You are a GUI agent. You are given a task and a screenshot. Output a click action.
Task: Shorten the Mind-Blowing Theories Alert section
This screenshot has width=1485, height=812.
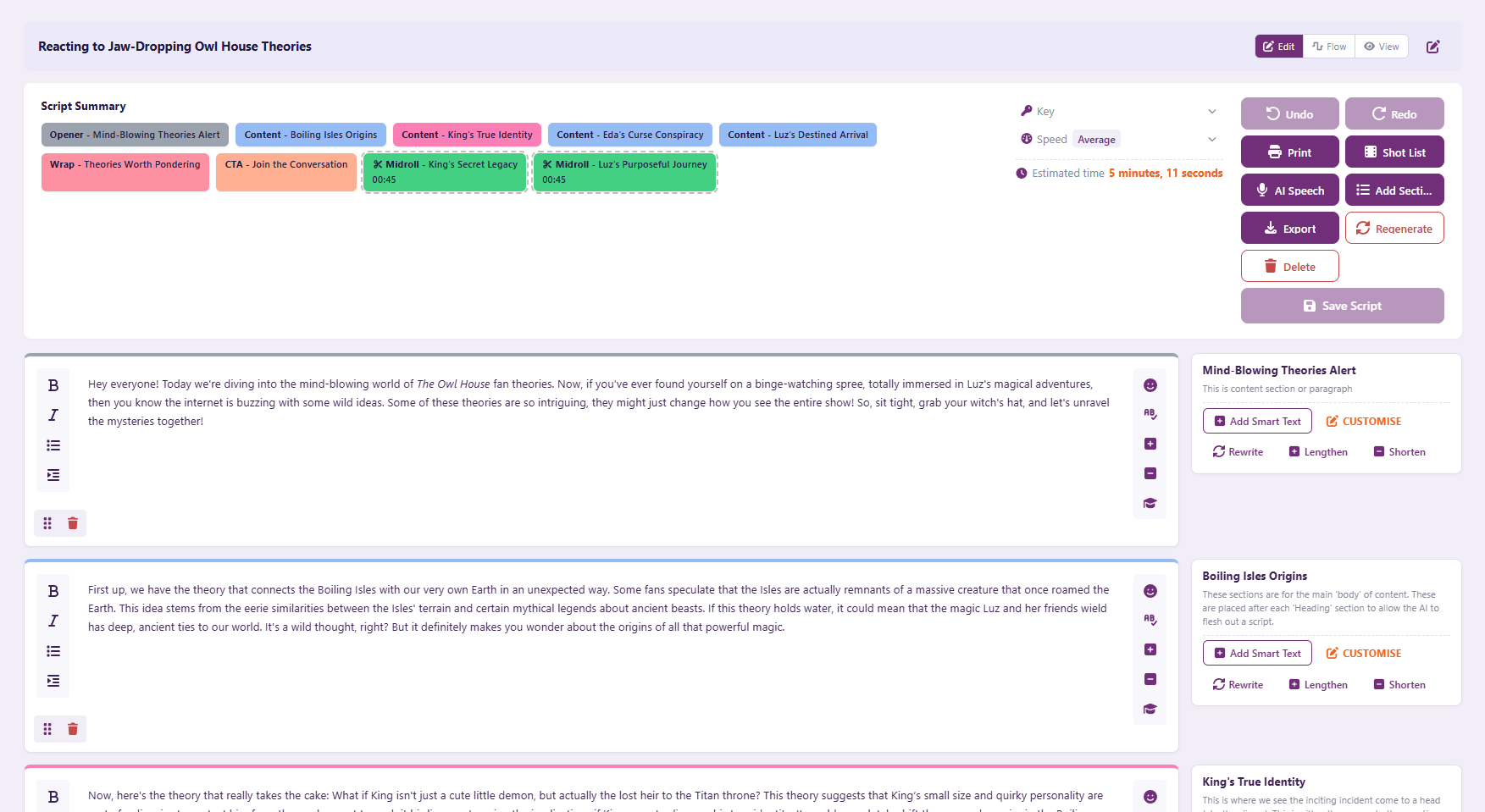[x=1399, y=452]
